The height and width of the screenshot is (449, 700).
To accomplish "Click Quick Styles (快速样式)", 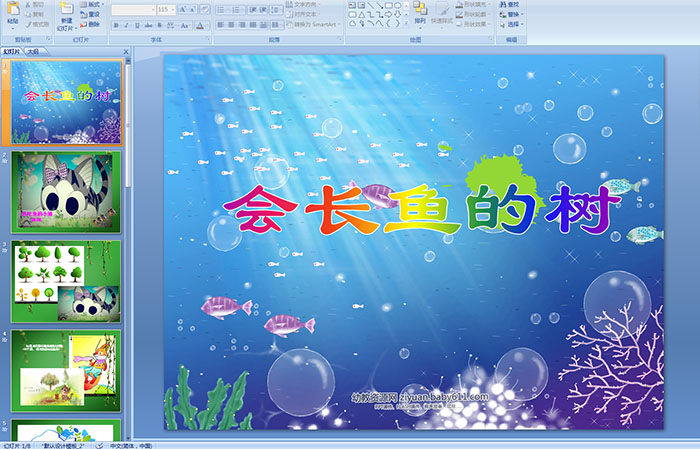I will (x=442, y=13).
